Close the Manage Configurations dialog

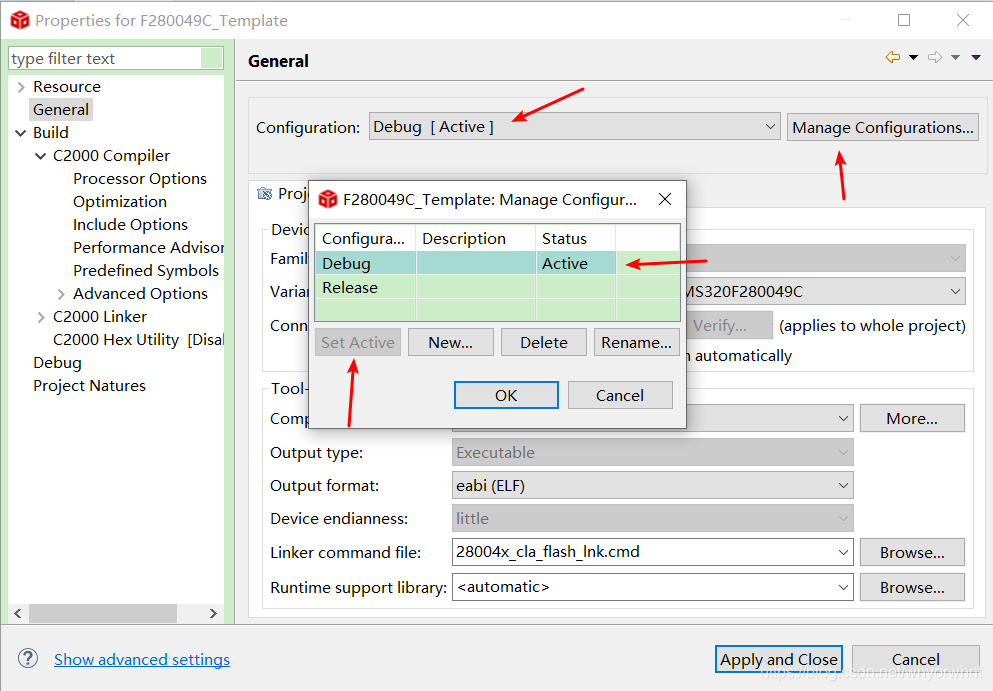[x=665, y=200]
